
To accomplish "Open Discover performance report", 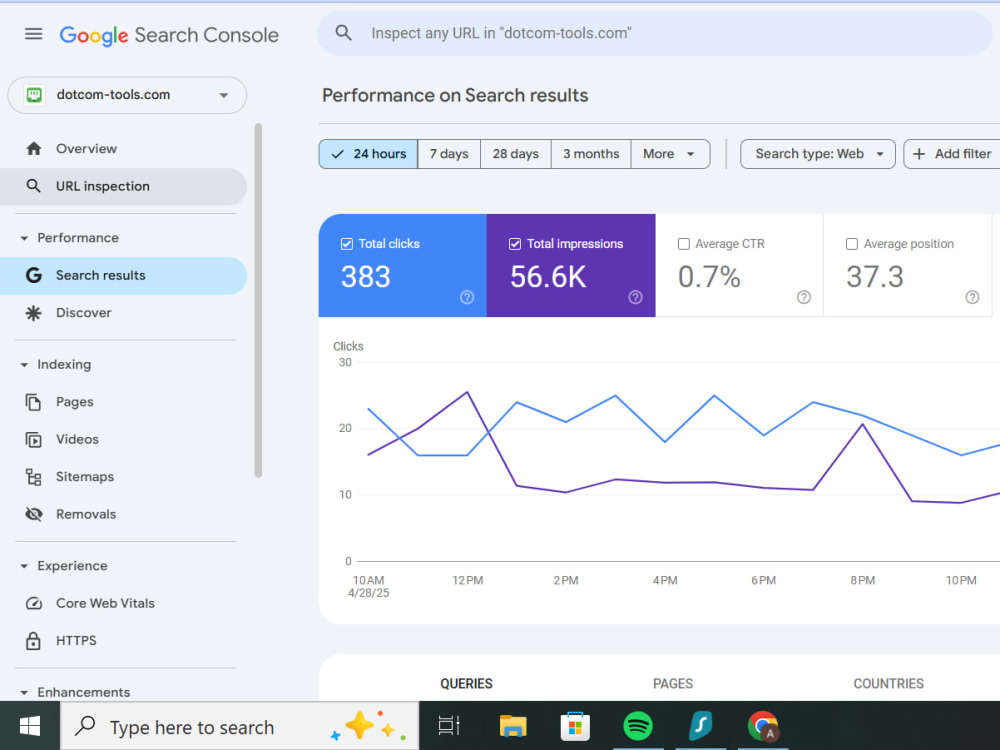I will (x=124, y=313).
